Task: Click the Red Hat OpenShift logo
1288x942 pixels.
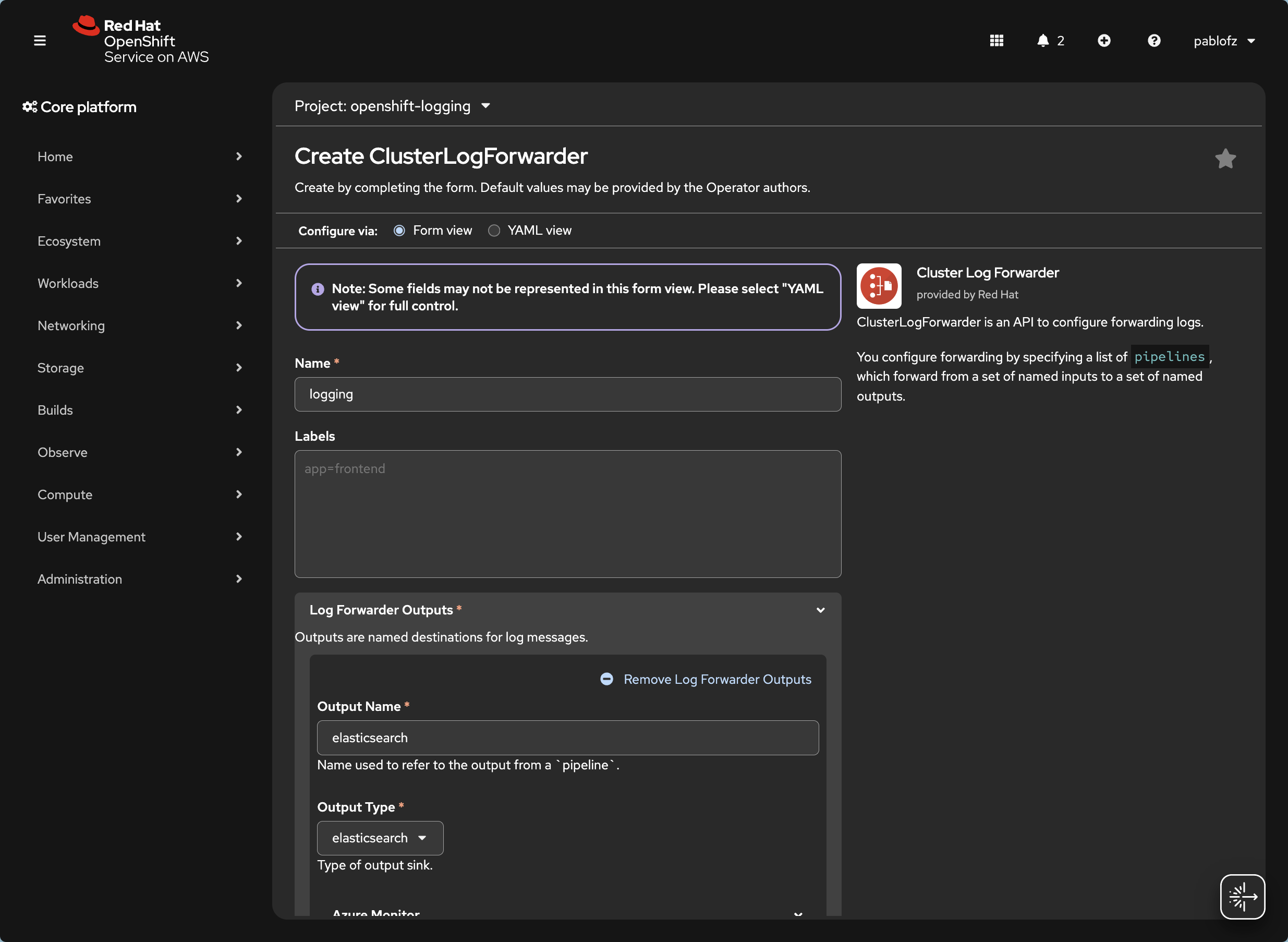Action: point(140,40)
